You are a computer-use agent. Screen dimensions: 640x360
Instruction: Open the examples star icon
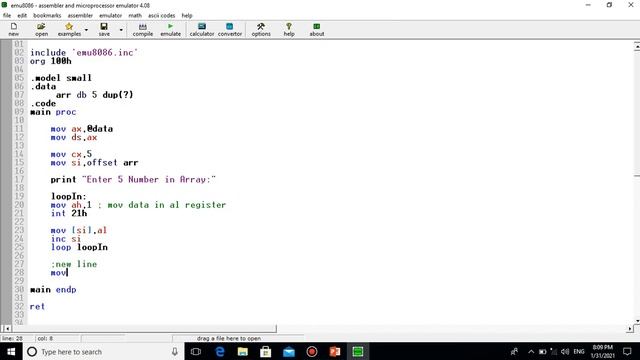(69, 29)
